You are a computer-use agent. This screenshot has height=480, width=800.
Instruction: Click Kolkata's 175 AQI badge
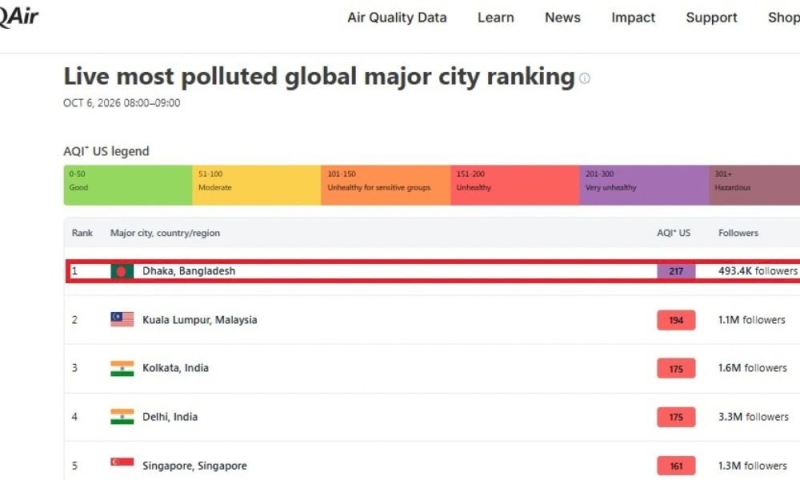pos(676,369)
